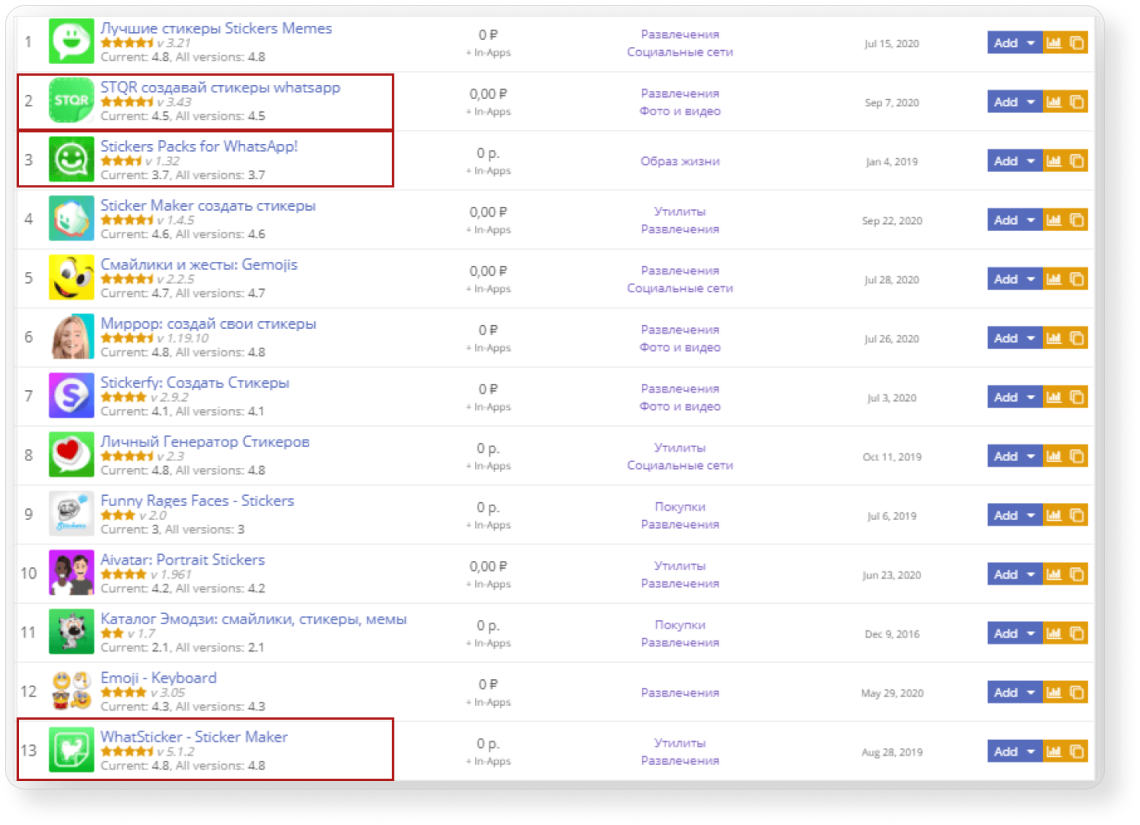This screenshot has height=825, width=1140.
Task: Open Funny Rages Faces - Stickers link
Action: (197, 501)
